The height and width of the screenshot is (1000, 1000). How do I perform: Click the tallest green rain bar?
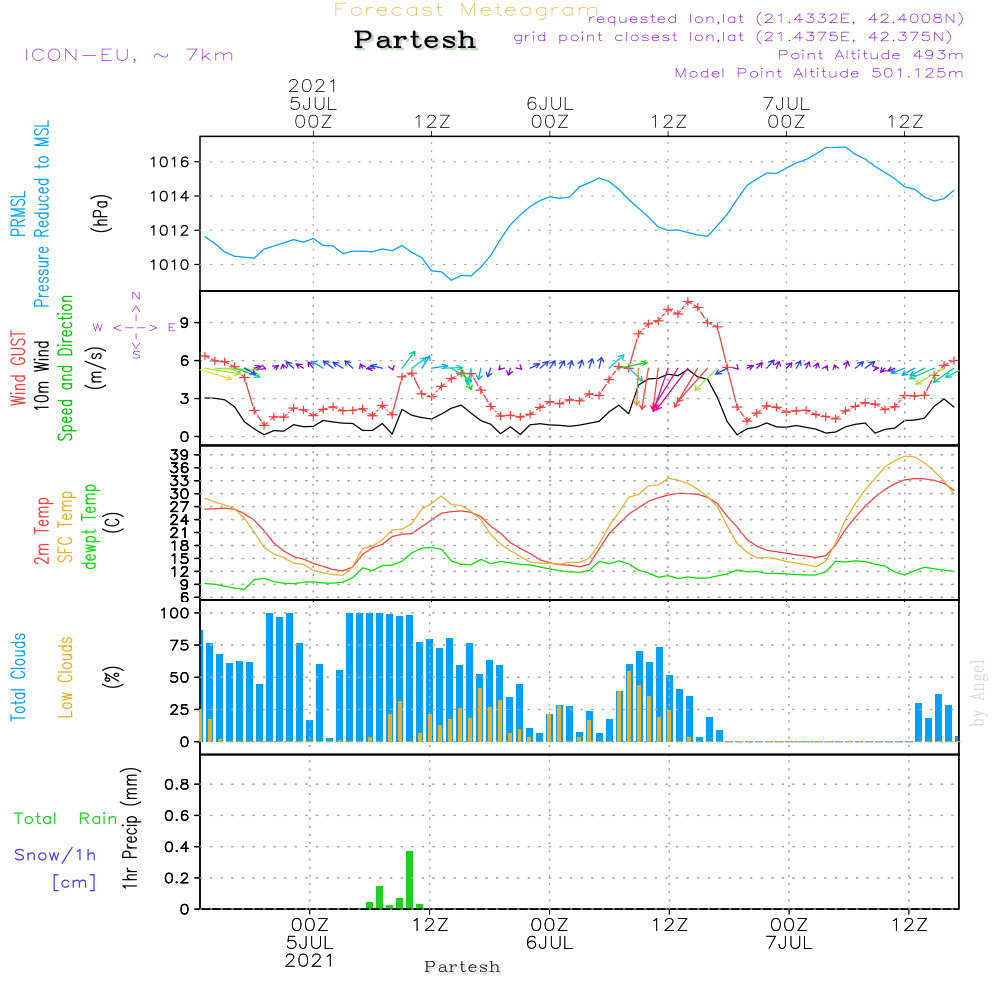(x=409, y=879)
